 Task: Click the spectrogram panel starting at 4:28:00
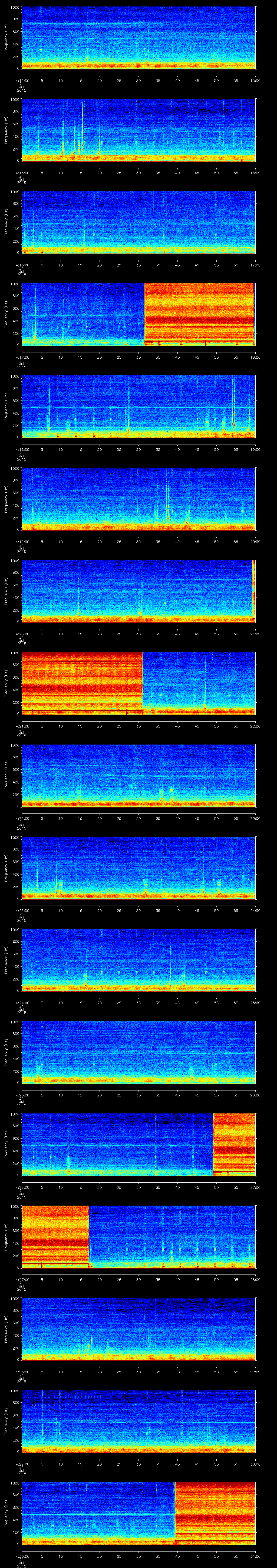click(x=138, y=1329)
